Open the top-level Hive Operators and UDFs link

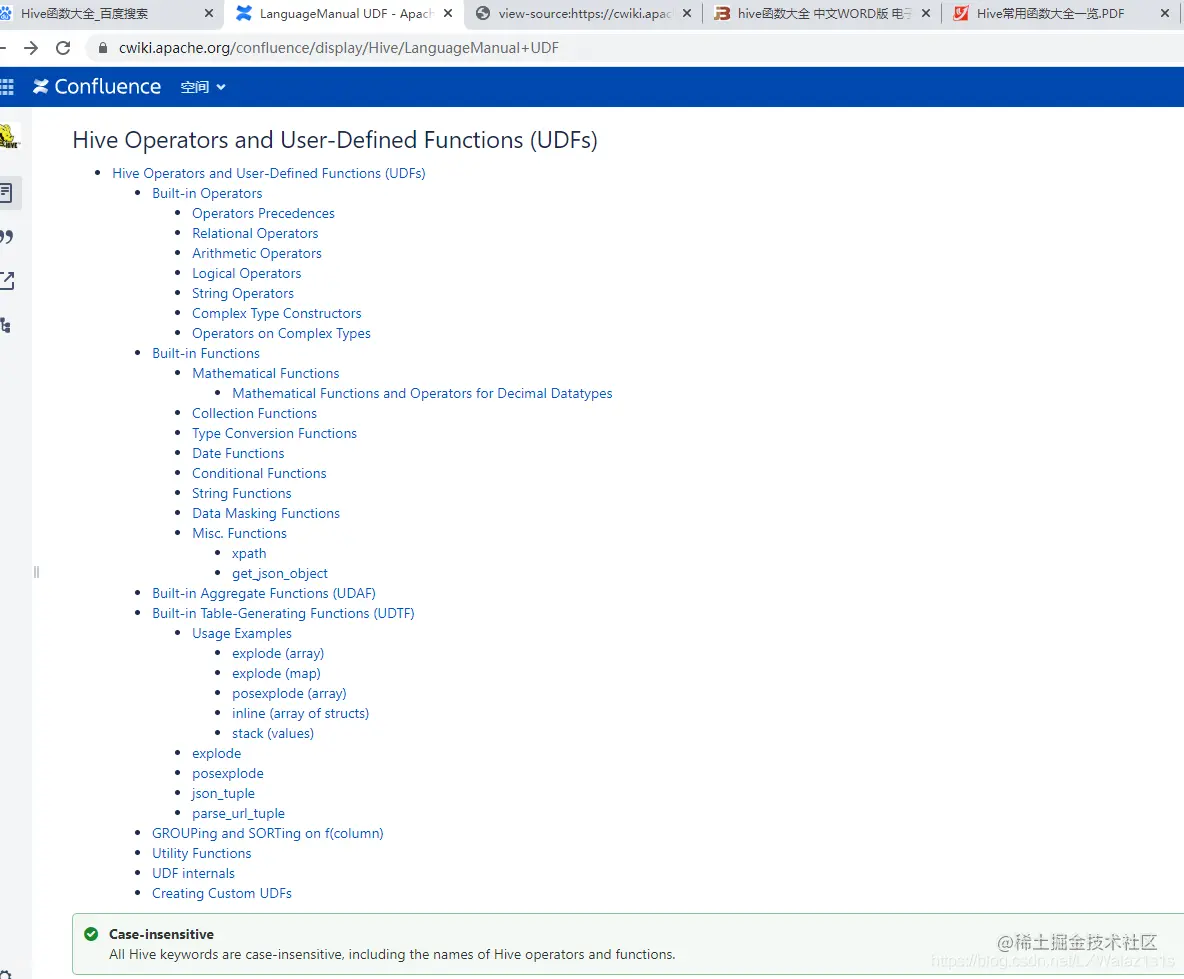coord(269,174)
